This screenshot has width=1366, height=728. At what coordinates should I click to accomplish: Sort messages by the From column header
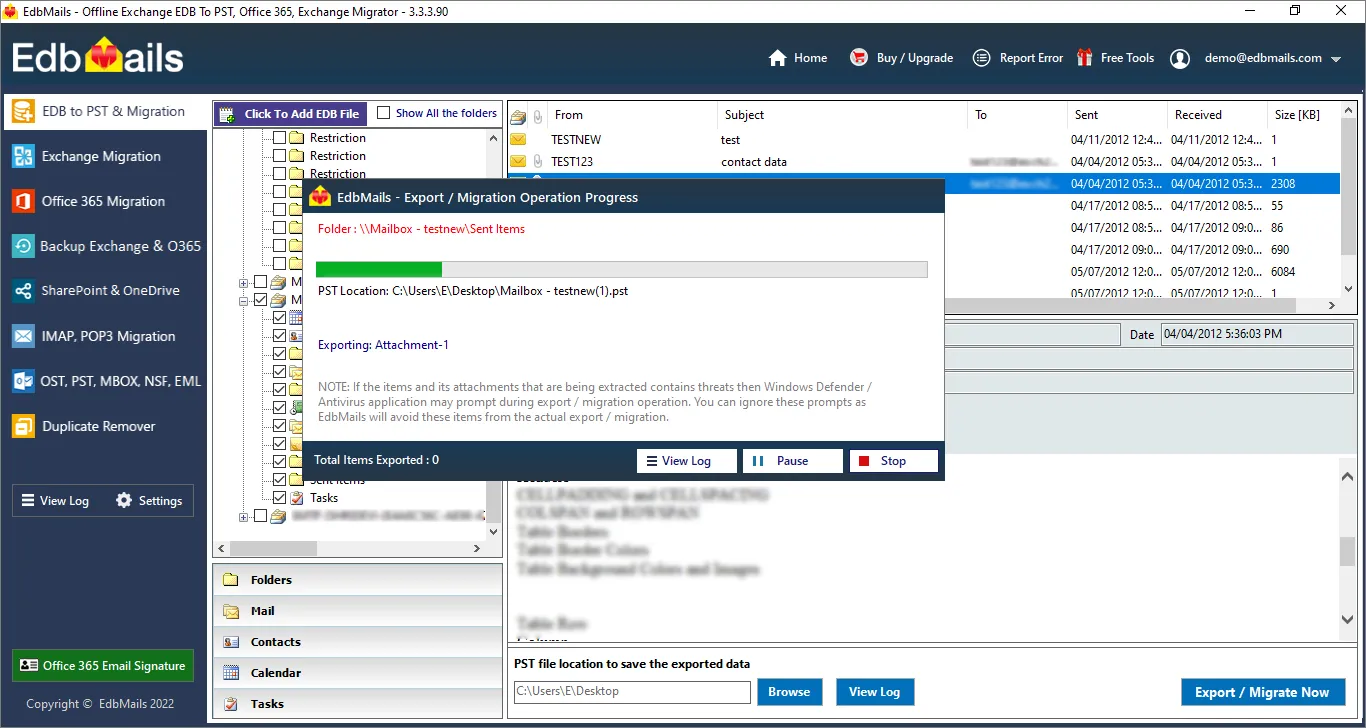pyautogui.click(x=632, y=115)
